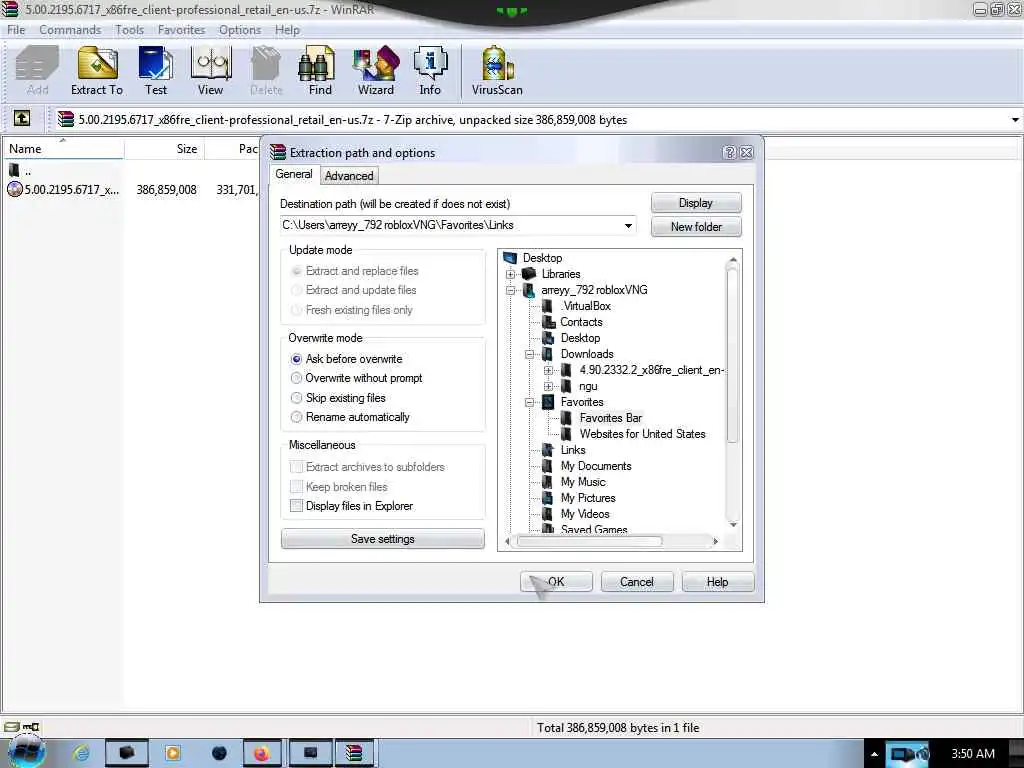The image size is (1024, 768).
Task: Expand the 4.90.2332.2_x86fre_client folder node
Action: point(549,370)
